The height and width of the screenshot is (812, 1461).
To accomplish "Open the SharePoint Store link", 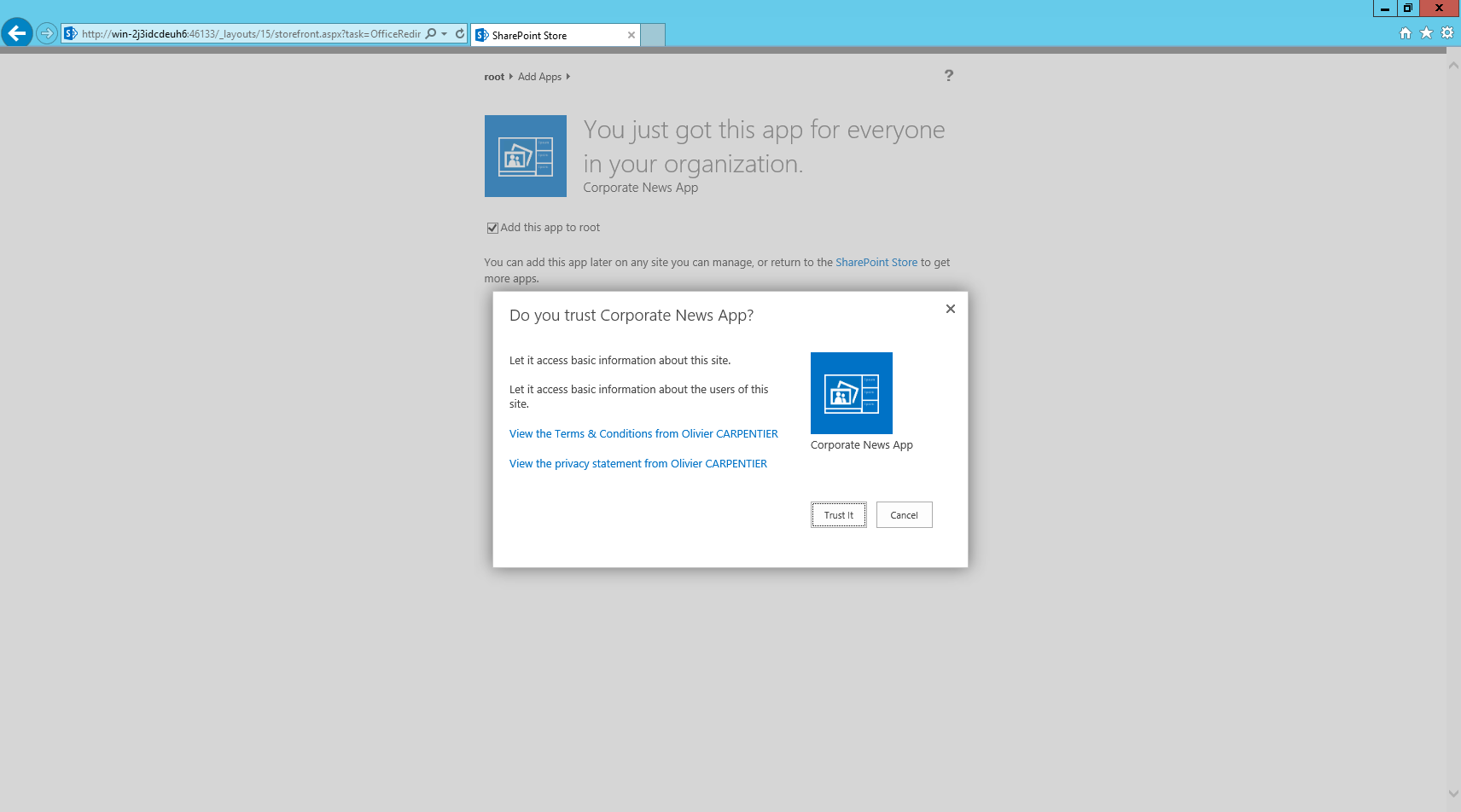I will pyautogui.click(x=876, y=263).
